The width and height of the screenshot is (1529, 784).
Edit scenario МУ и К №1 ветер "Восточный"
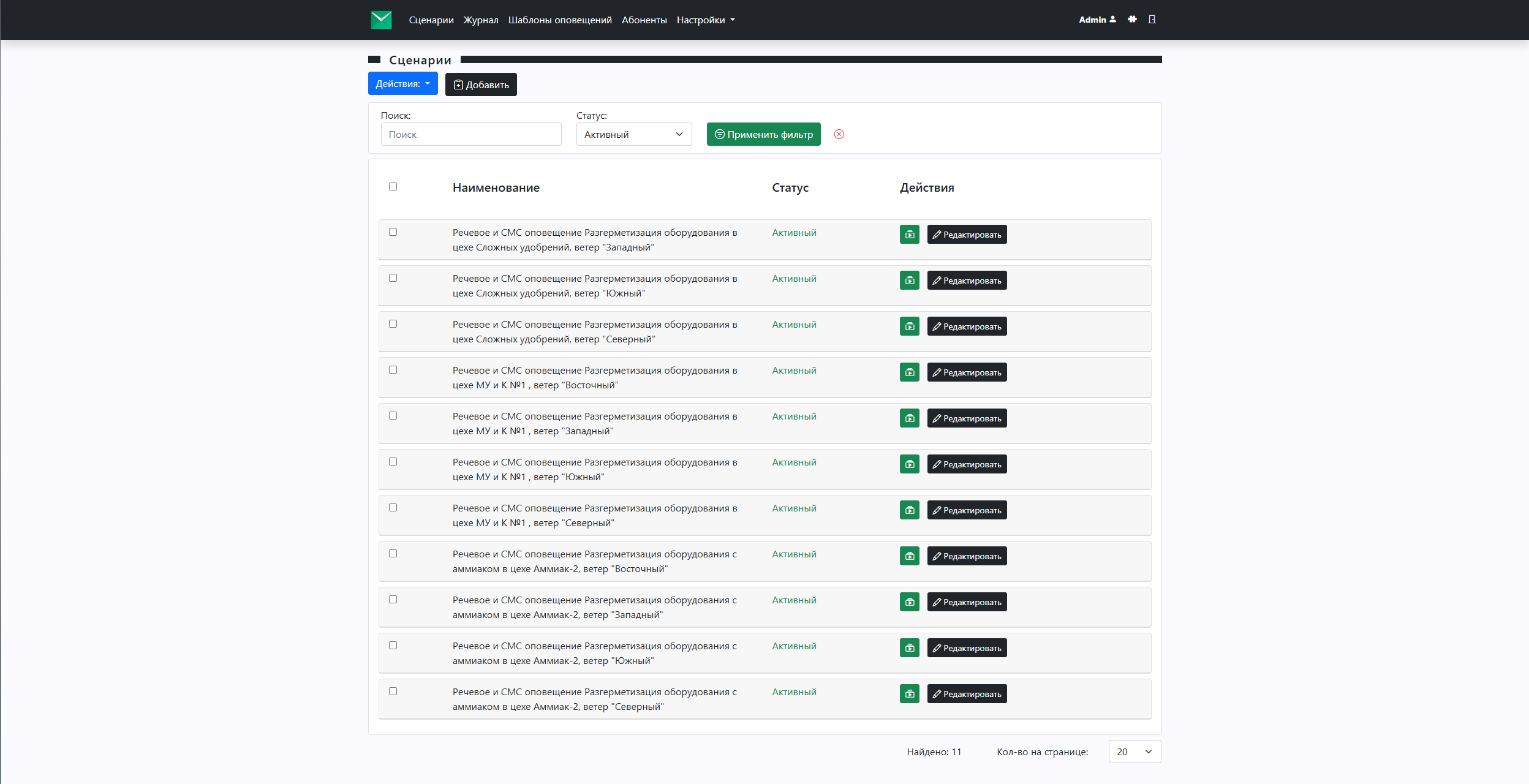(967, 372)
